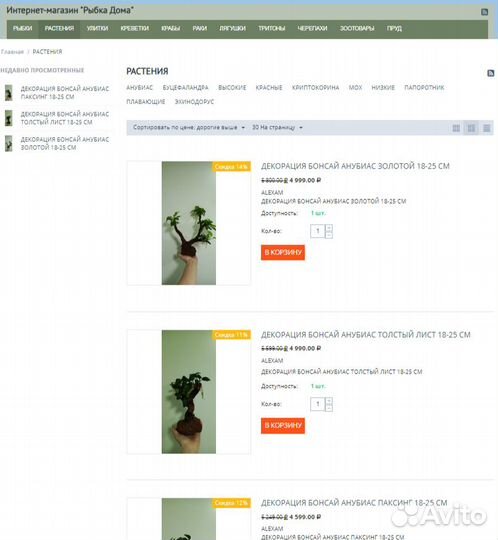Open RSS feed icon in site header
The height and width of the screenshot is (540, 498).
[x=484, y=12]
